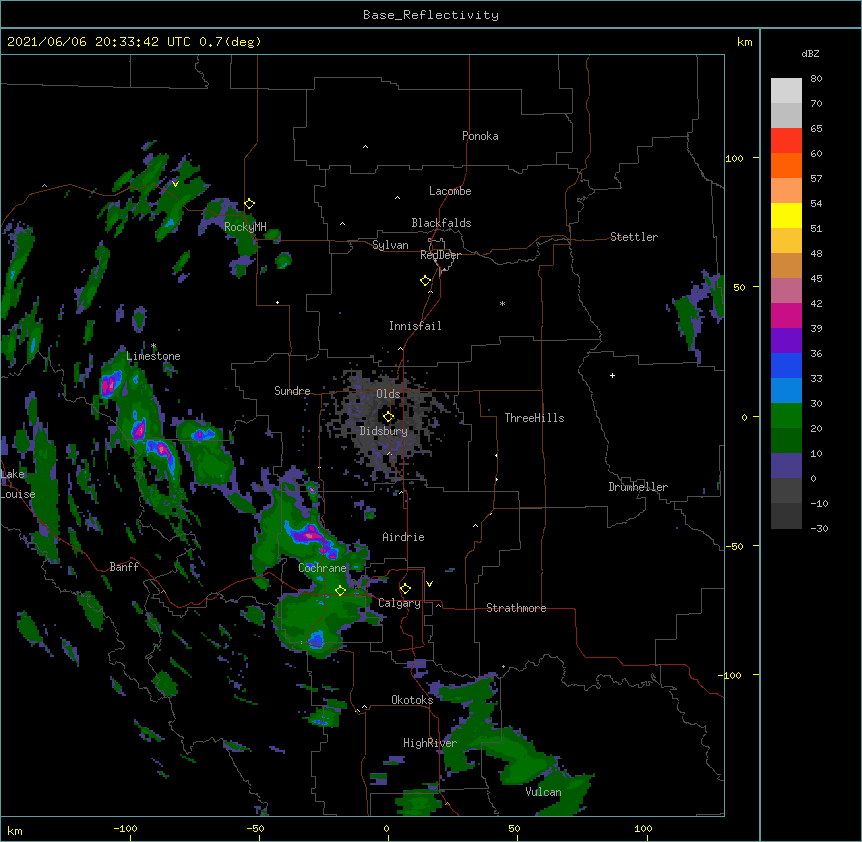Image resolution: width=862 pixels, height=842 pixels.
Task: Click the Limestone label
Action: pos(153,356)
